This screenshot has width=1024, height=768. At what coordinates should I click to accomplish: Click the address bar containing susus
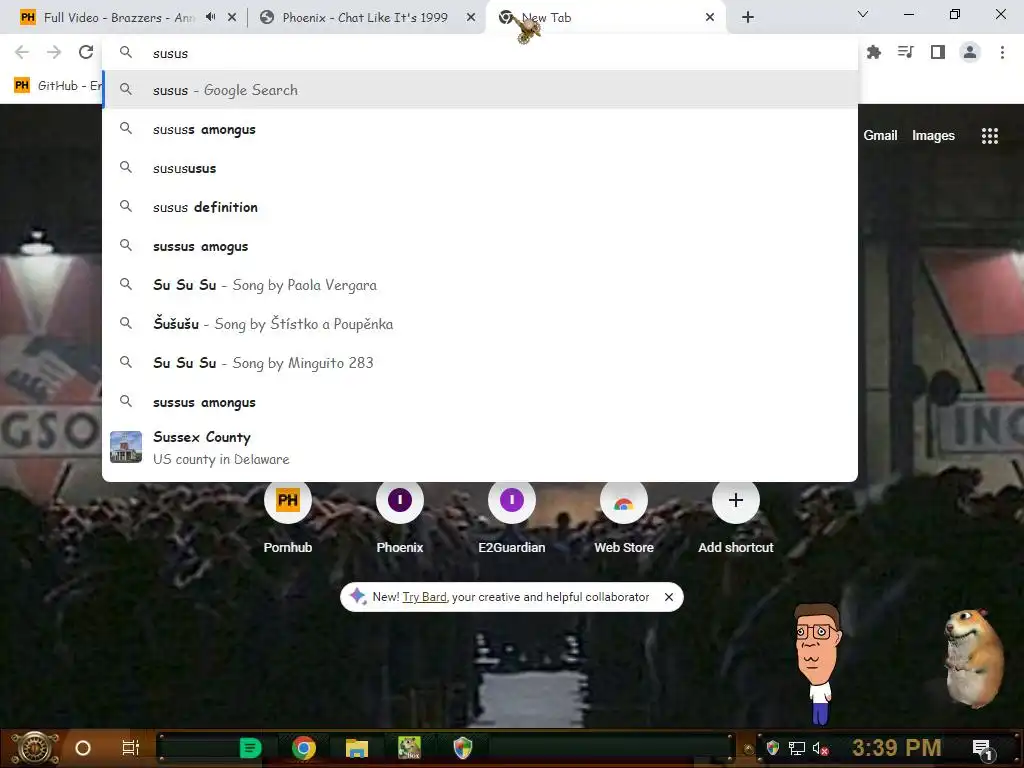click(x=480, y=54)
